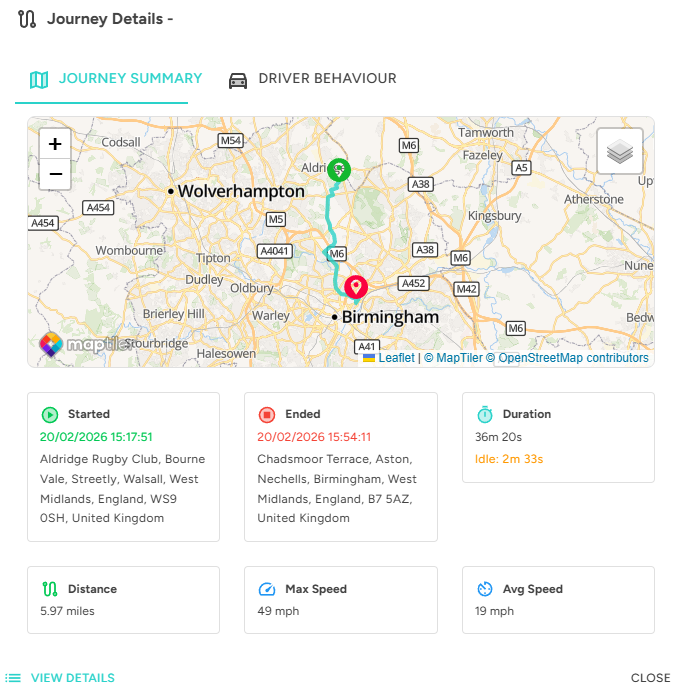Click the A4041 road shield
This screenshot has width=682, height=699.
(274, 251)
